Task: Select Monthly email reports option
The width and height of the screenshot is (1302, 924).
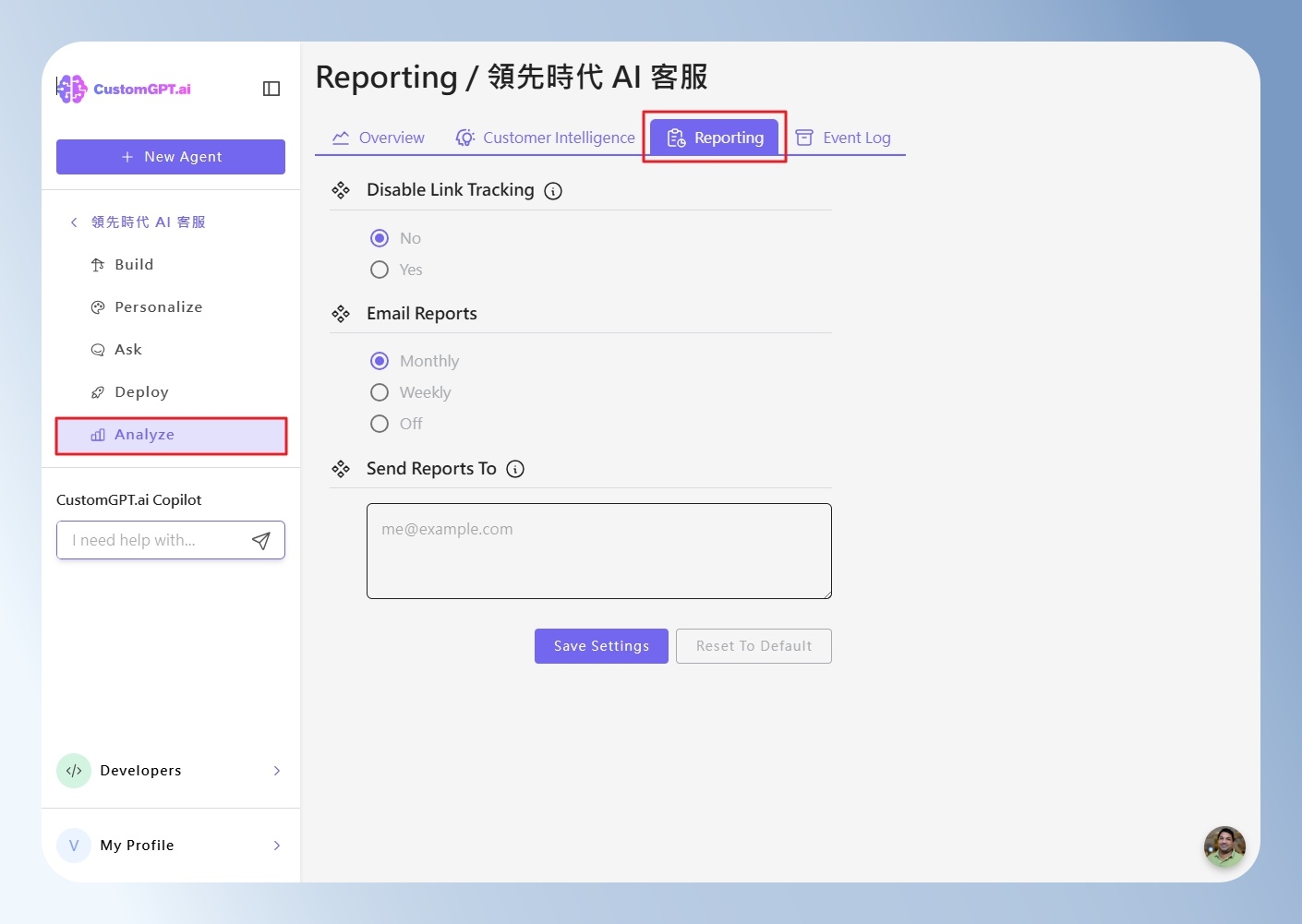Action: [x=380, y=361]
